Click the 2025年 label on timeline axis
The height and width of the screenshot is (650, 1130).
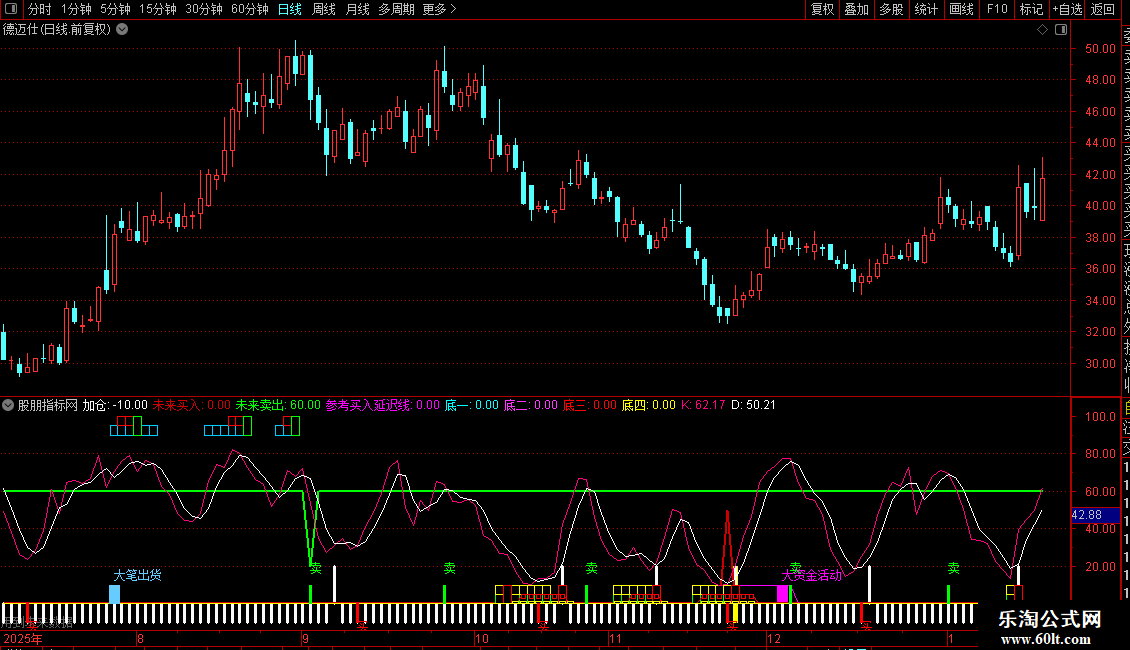pyautogui.click(x=24, y=638)
